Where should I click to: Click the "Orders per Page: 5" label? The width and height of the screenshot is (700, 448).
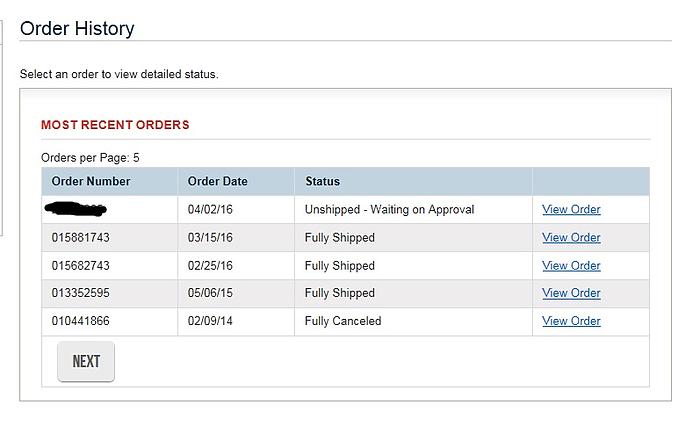click(90, 158)
